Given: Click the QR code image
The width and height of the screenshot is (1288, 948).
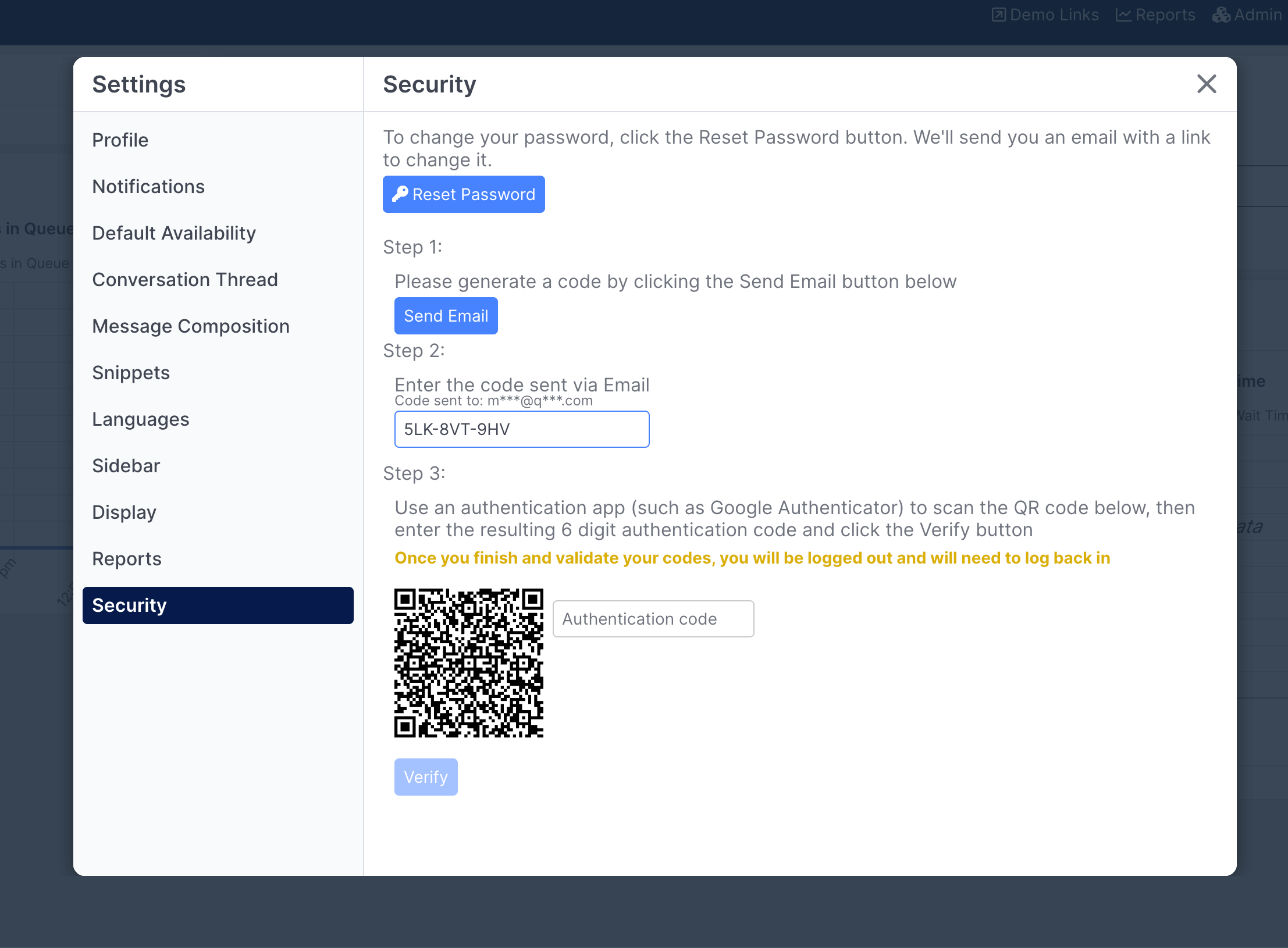Looking at the screenshot, I should coord(469,663).
